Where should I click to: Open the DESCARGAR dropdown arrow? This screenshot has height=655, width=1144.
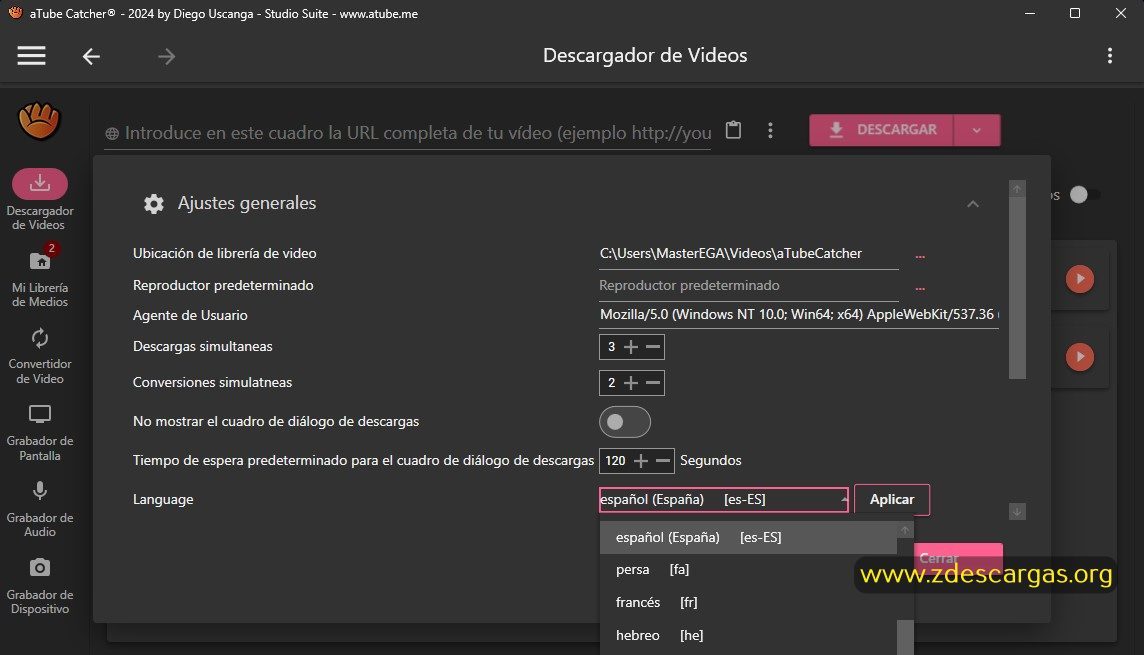[977, 130]
